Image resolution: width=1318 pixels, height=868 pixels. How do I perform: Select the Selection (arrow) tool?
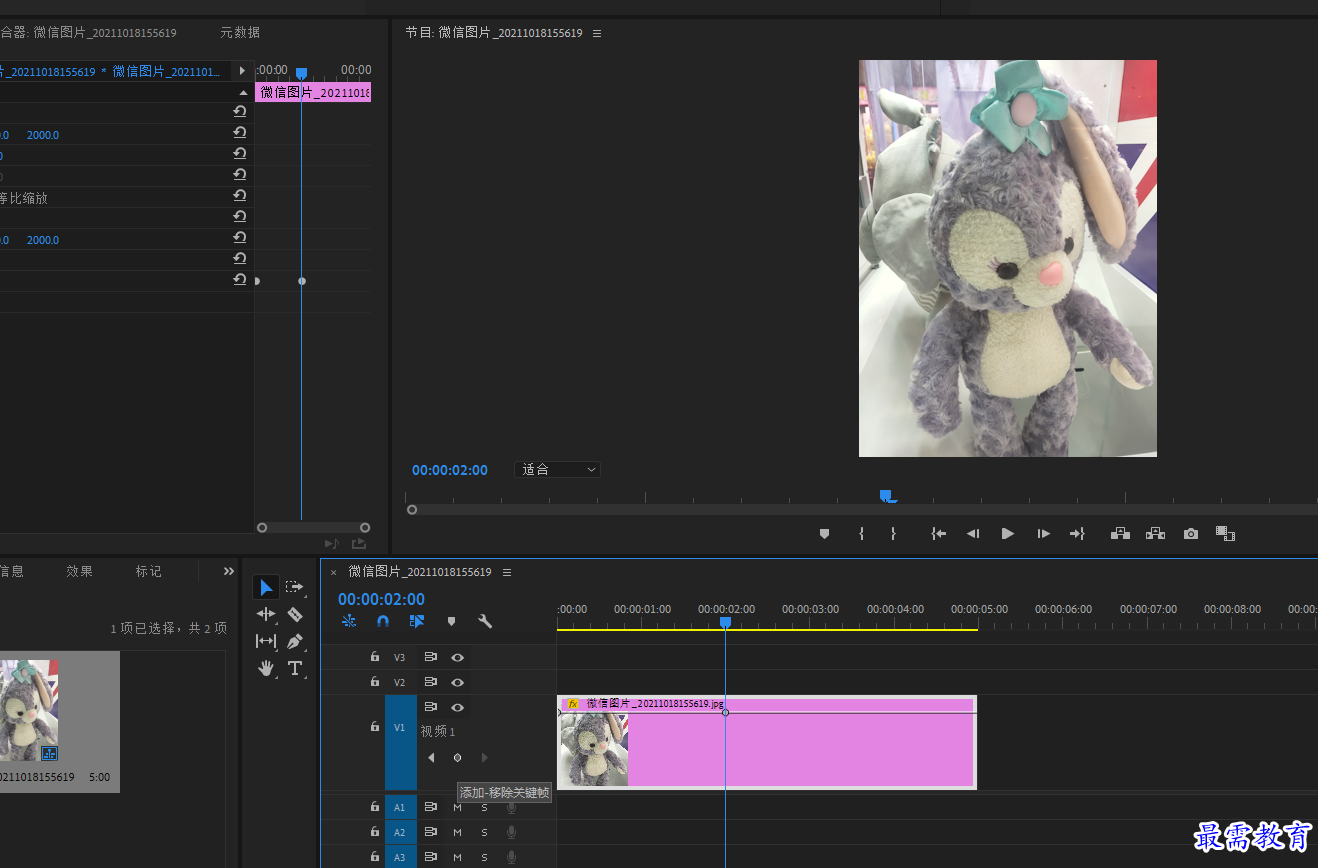266,587
